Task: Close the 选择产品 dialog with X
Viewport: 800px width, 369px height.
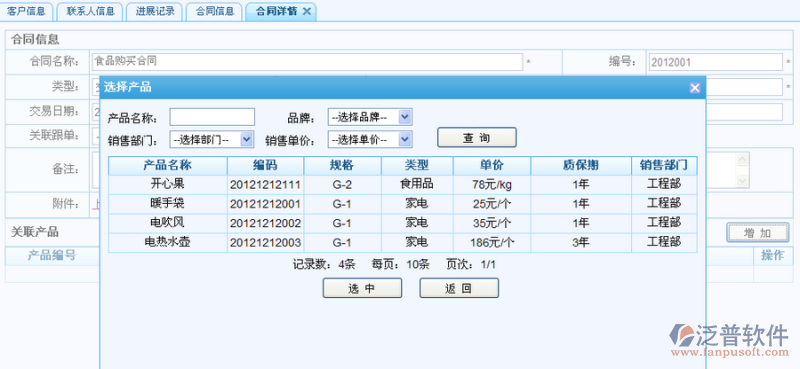Action: pos(694,88)
